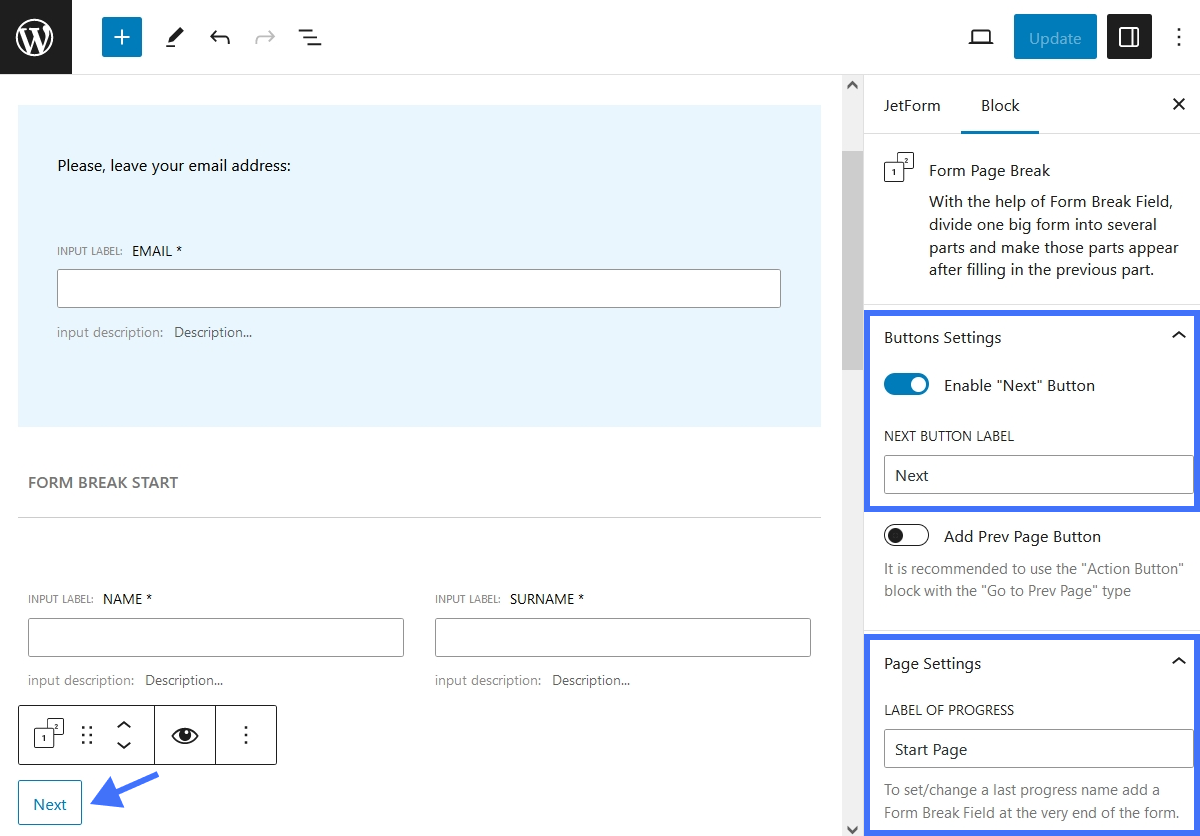Turn on Add Prev Page Button
1200x836 pixels.
click(x=906, y=535)
